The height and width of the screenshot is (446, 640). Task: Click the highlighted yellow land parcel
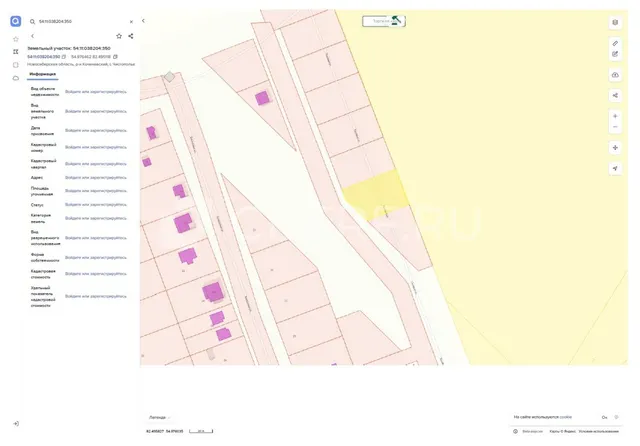[376, 194]
